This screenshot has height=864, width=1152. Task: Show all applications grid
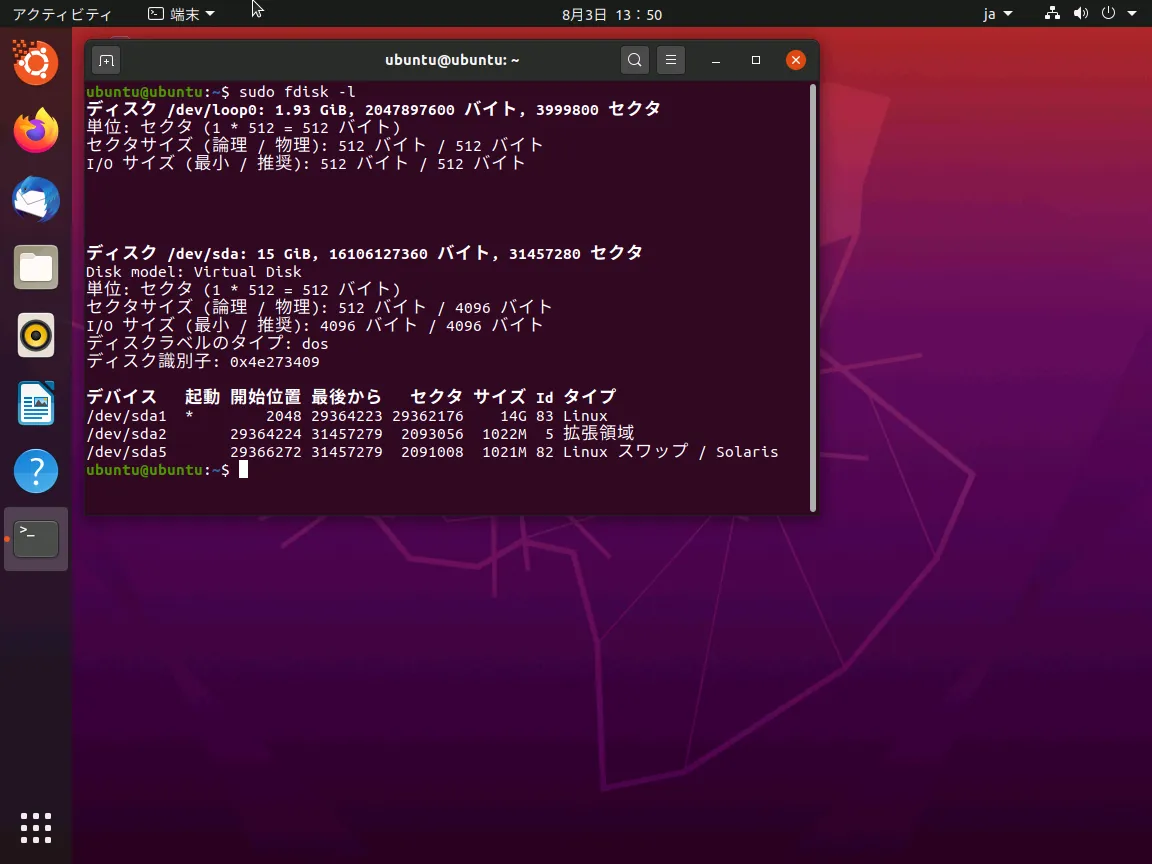pyautogui.click(x=36, y=828)
